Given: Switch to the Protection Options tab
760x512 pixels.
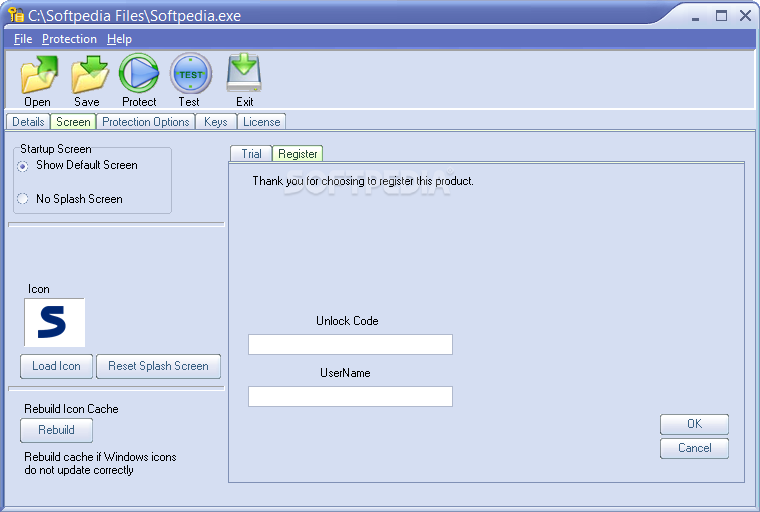Looking at the screenshot, I should pyautogui.click(x=145, y=122).
